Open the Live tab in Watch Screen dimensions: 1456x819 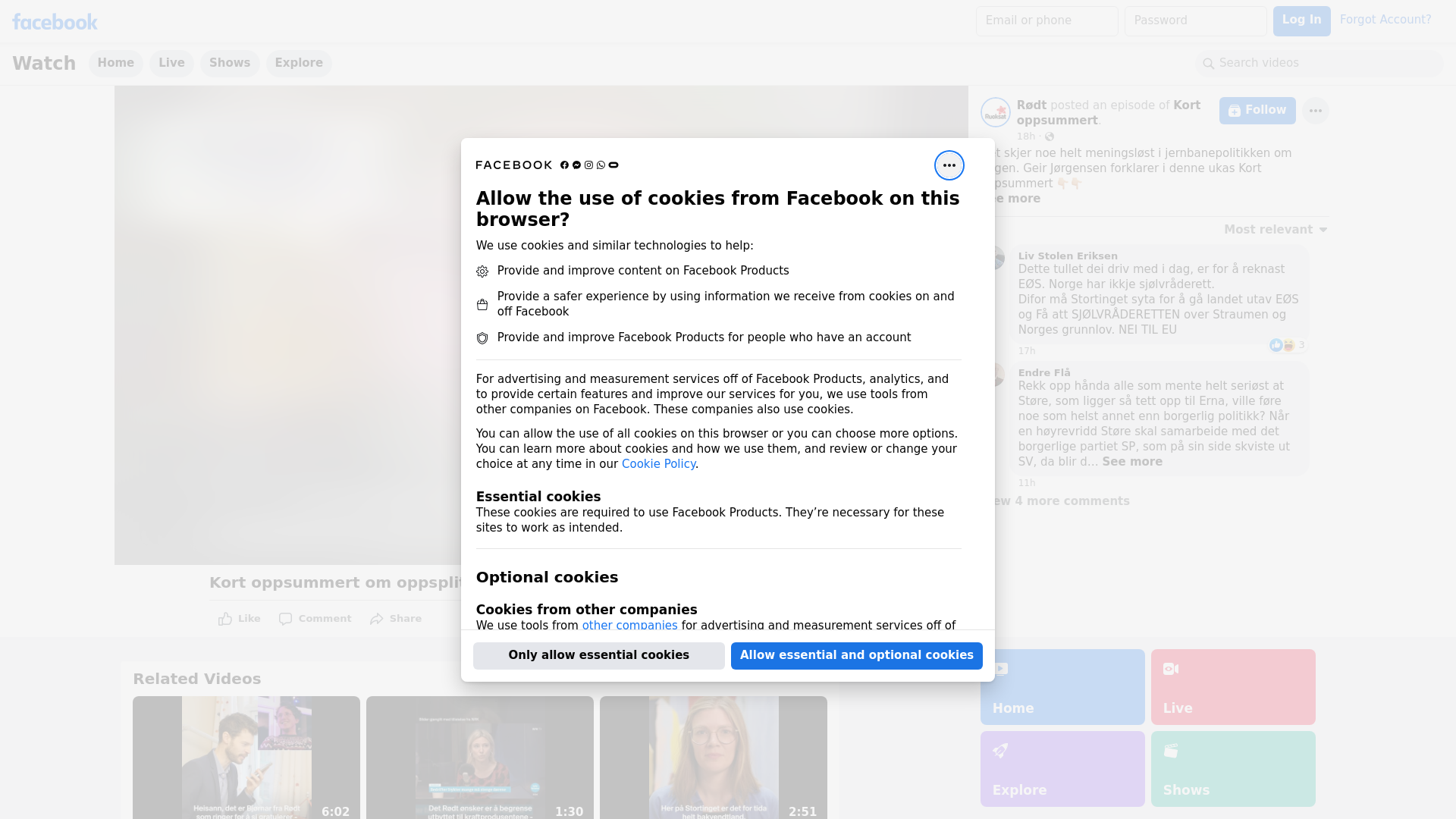pyautogui.click(x=171, y=63)
